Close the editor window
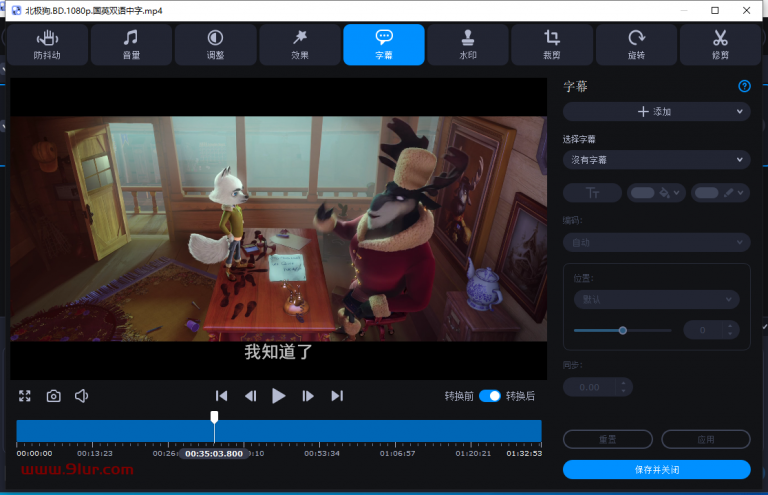 click(x=746, y=10)
